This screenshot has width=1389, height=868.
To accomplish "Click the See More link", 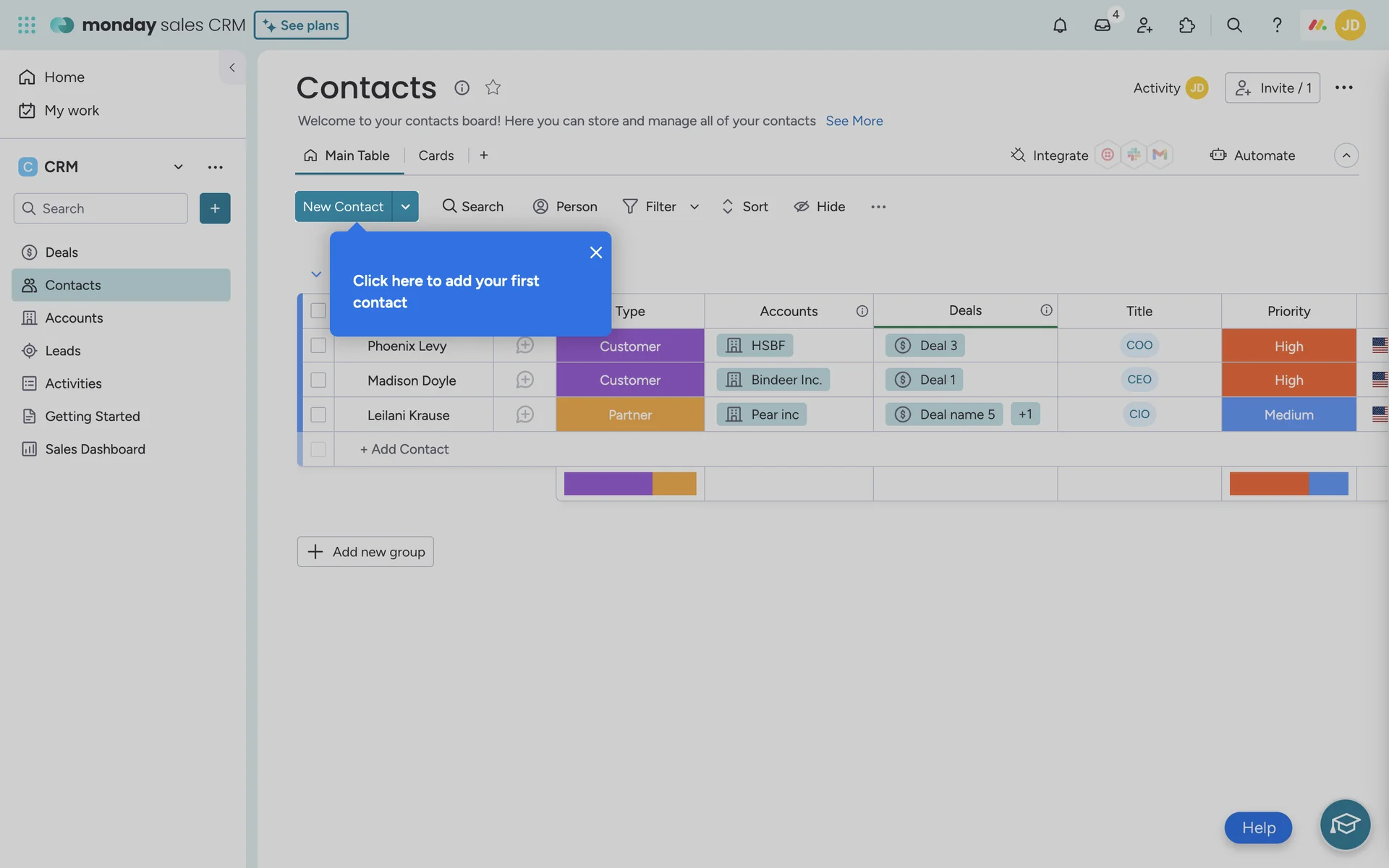I will pyautogui.click(x=854, y=121).
